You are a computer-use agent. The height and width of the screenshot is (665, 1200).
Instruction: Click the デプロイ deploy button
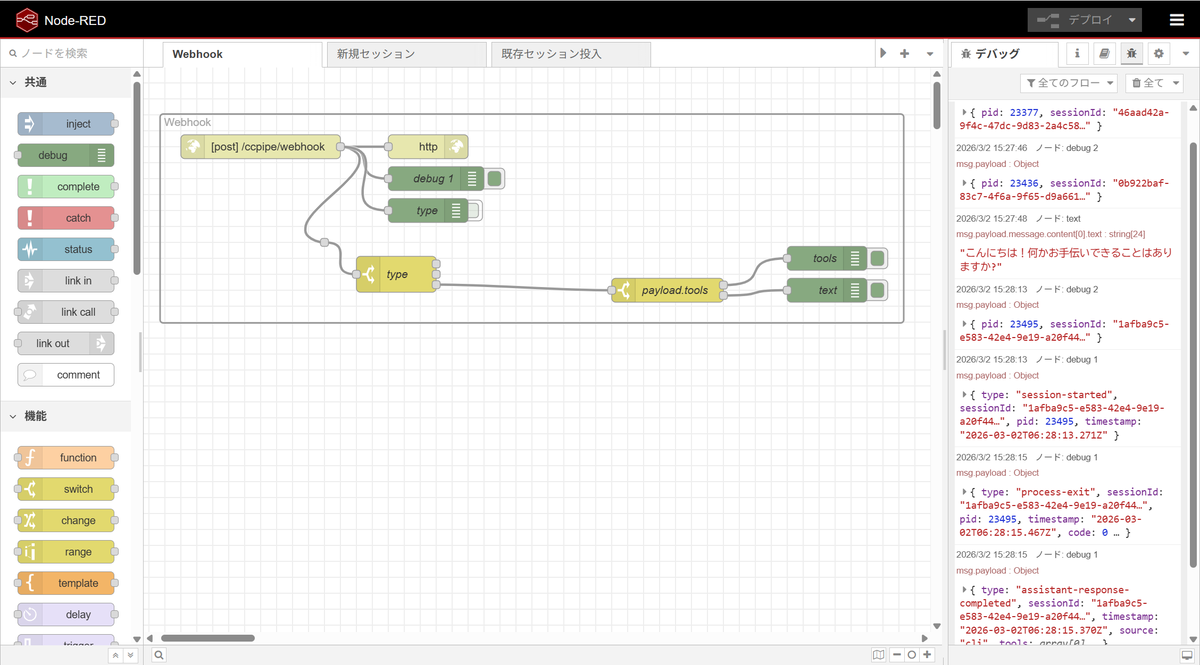1075,20
